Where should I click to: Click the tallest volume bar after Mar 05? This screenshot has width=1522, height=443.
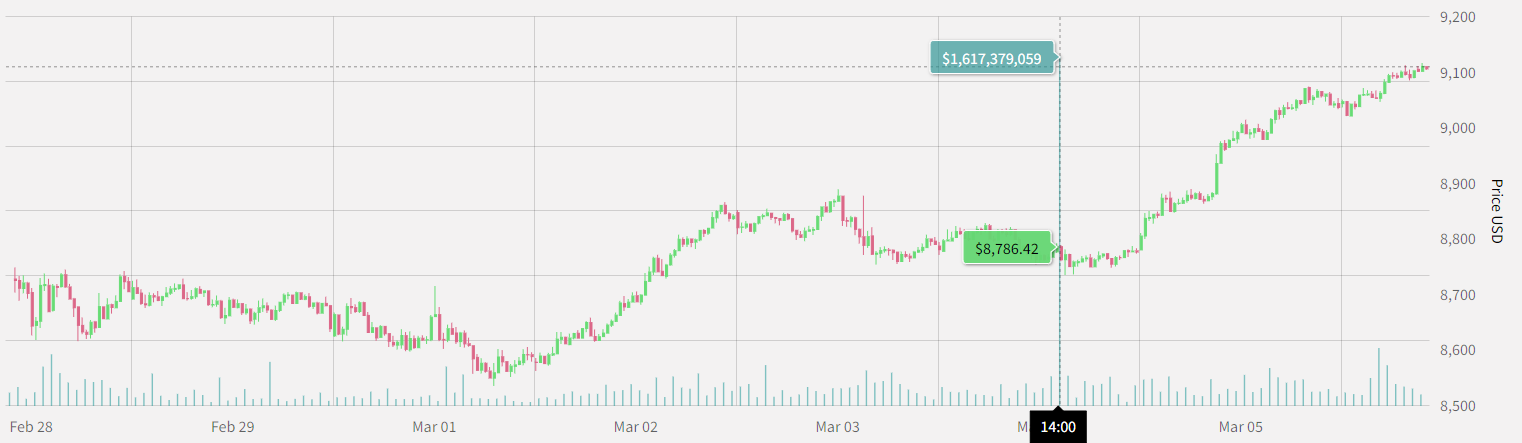click(1379, 377)
